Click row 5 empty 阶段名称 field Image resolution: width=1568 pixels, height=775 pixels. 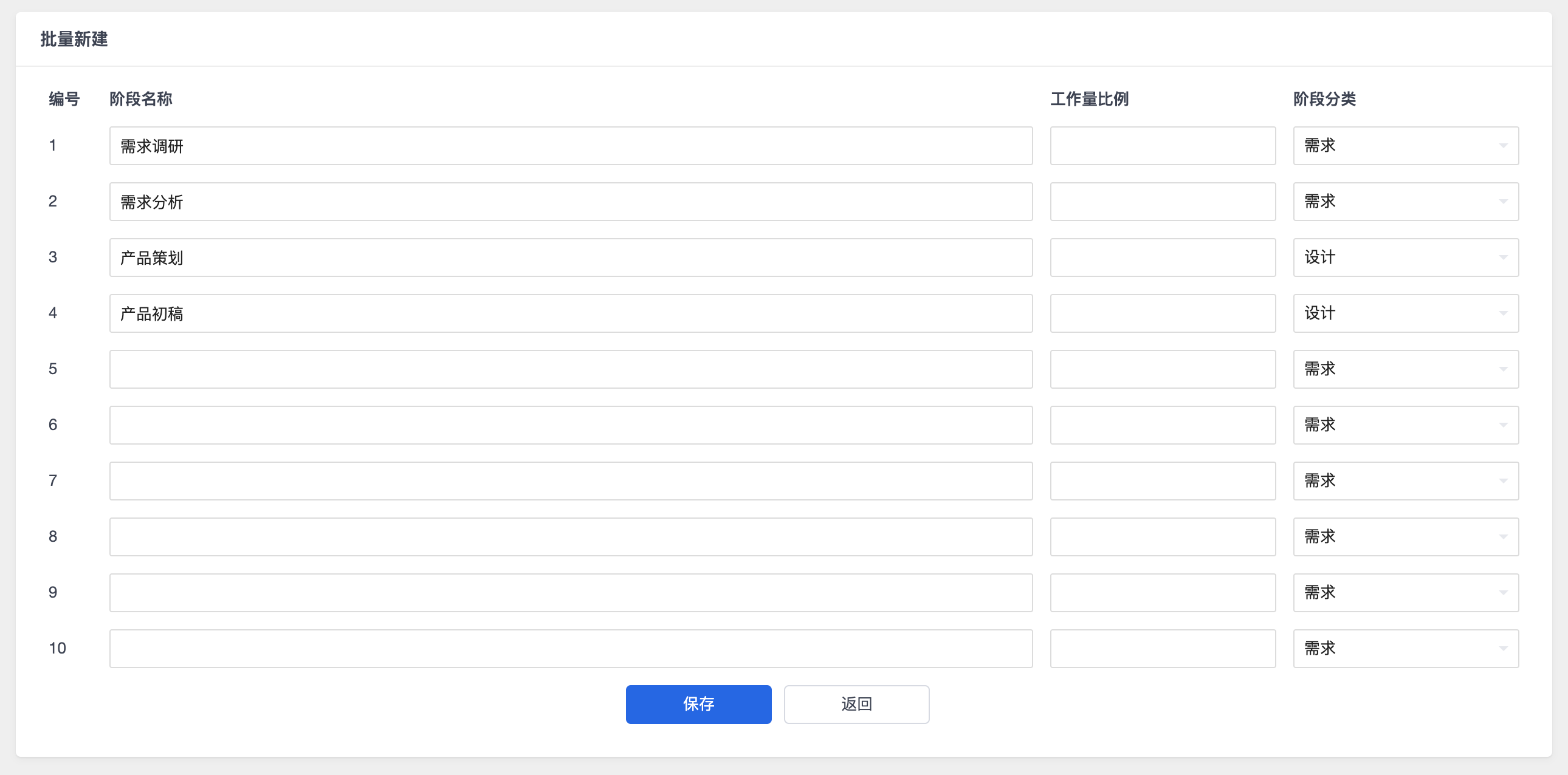coord(570,369)
